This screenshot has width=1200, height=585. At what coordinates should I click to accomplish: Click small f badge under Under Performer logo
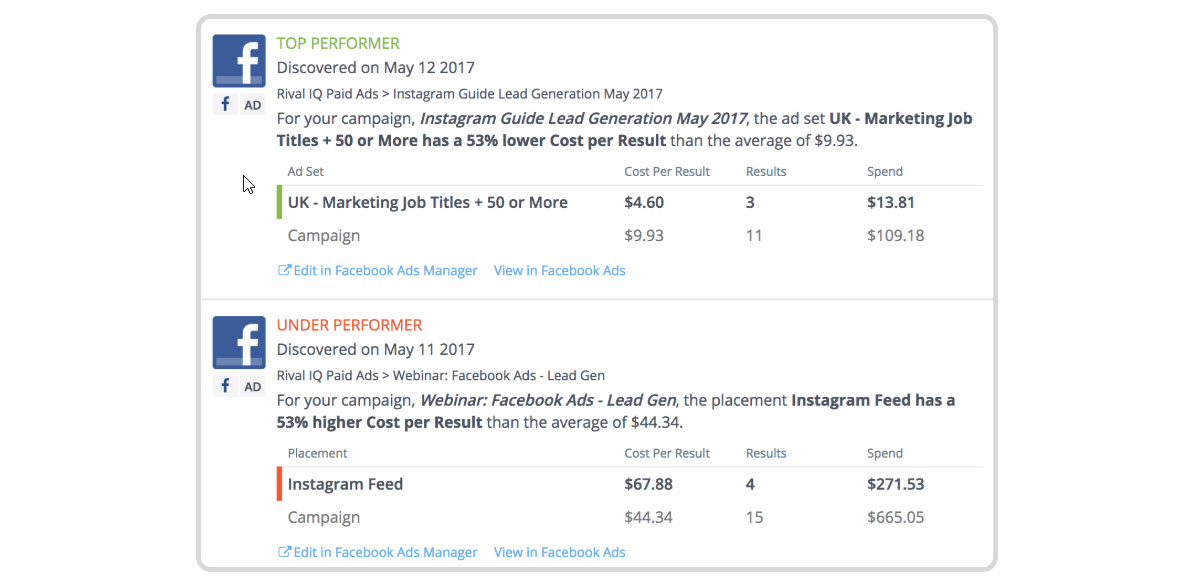coord(225,386)
